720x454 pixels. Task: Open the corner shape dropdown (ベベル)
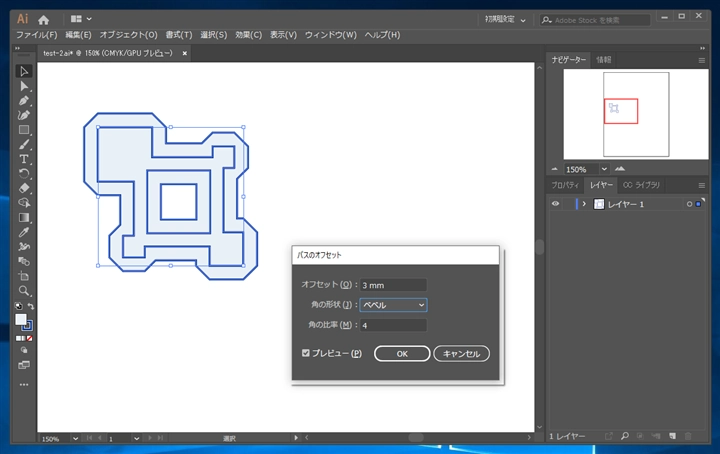pyautogui.click(x=393, y=305)
